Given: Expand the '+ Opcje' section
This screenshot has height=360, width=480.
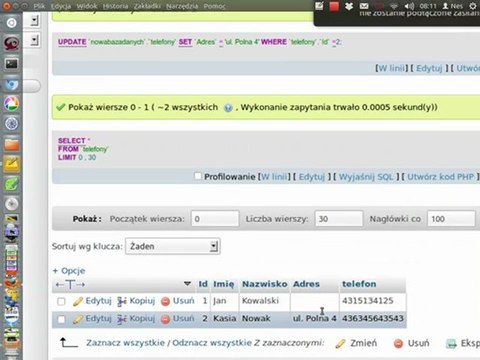Looking at the screenshot, I should (x=69, y=271).
